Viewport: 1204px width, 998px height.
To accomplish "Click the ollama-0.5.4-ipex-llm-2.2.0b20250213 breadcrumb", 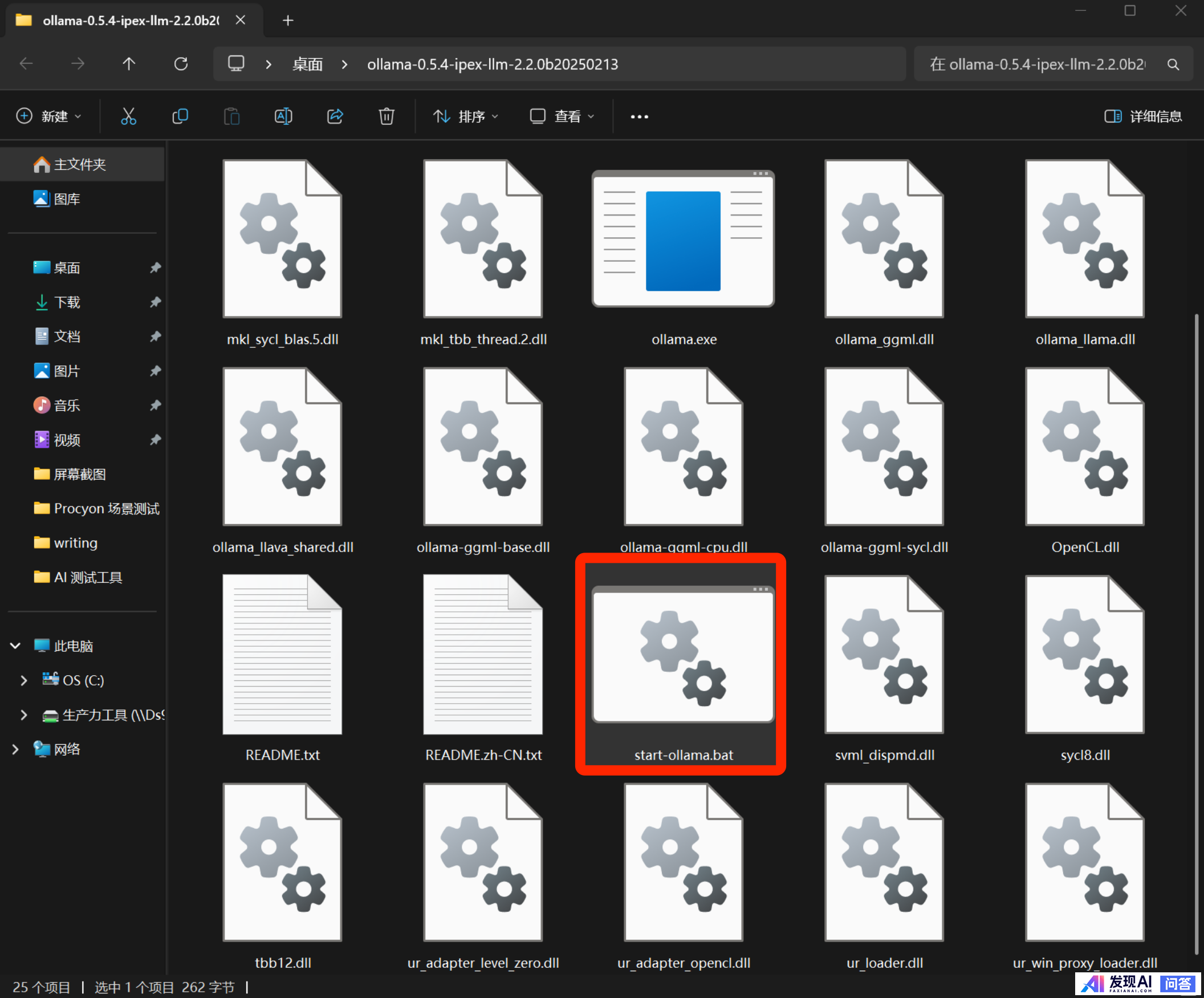I will (x=493, y=64).
